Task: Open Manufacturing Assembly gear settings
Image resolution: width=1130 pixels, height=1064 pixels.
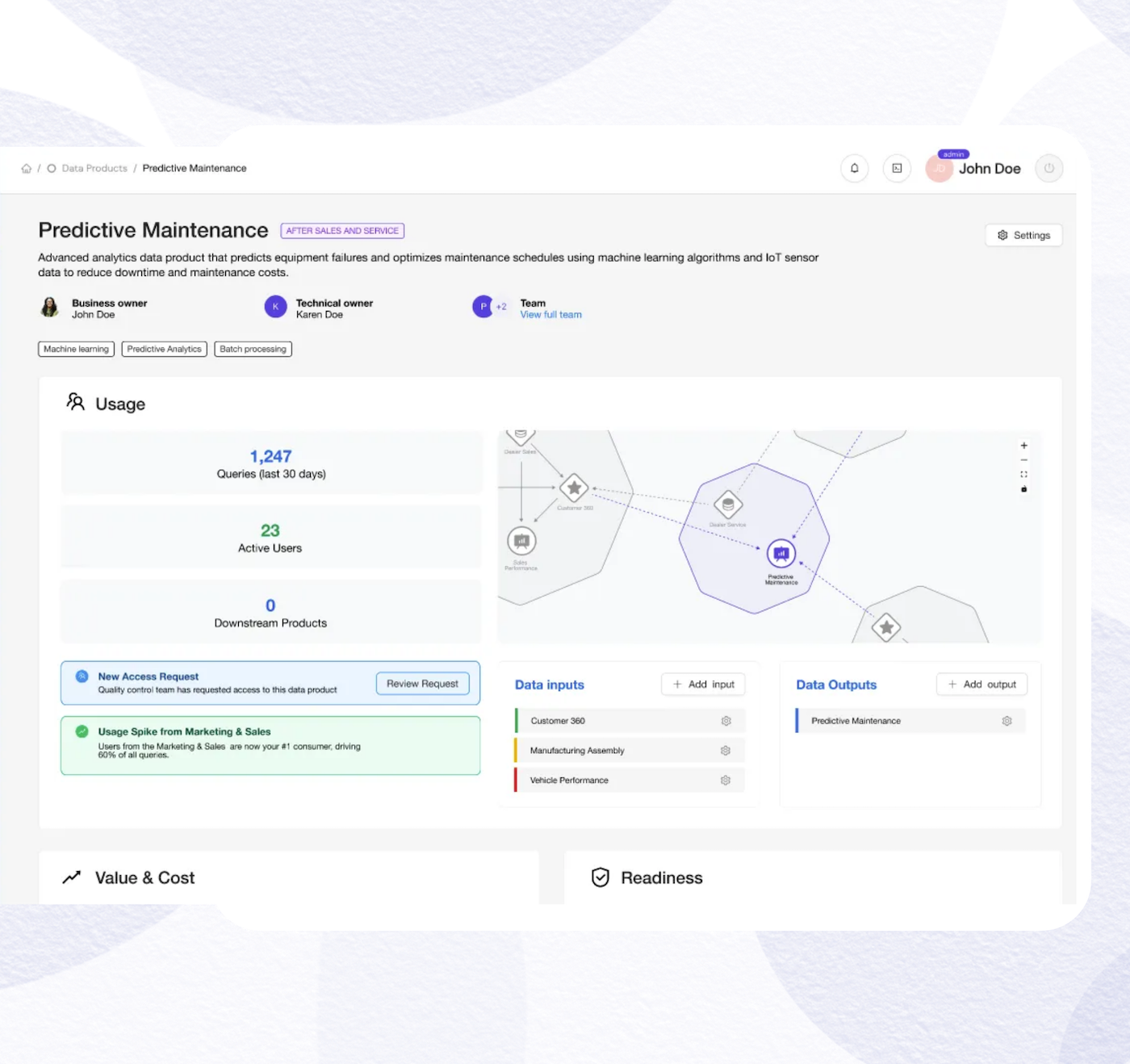Action: pyautogui.click(x=726, y=751)
